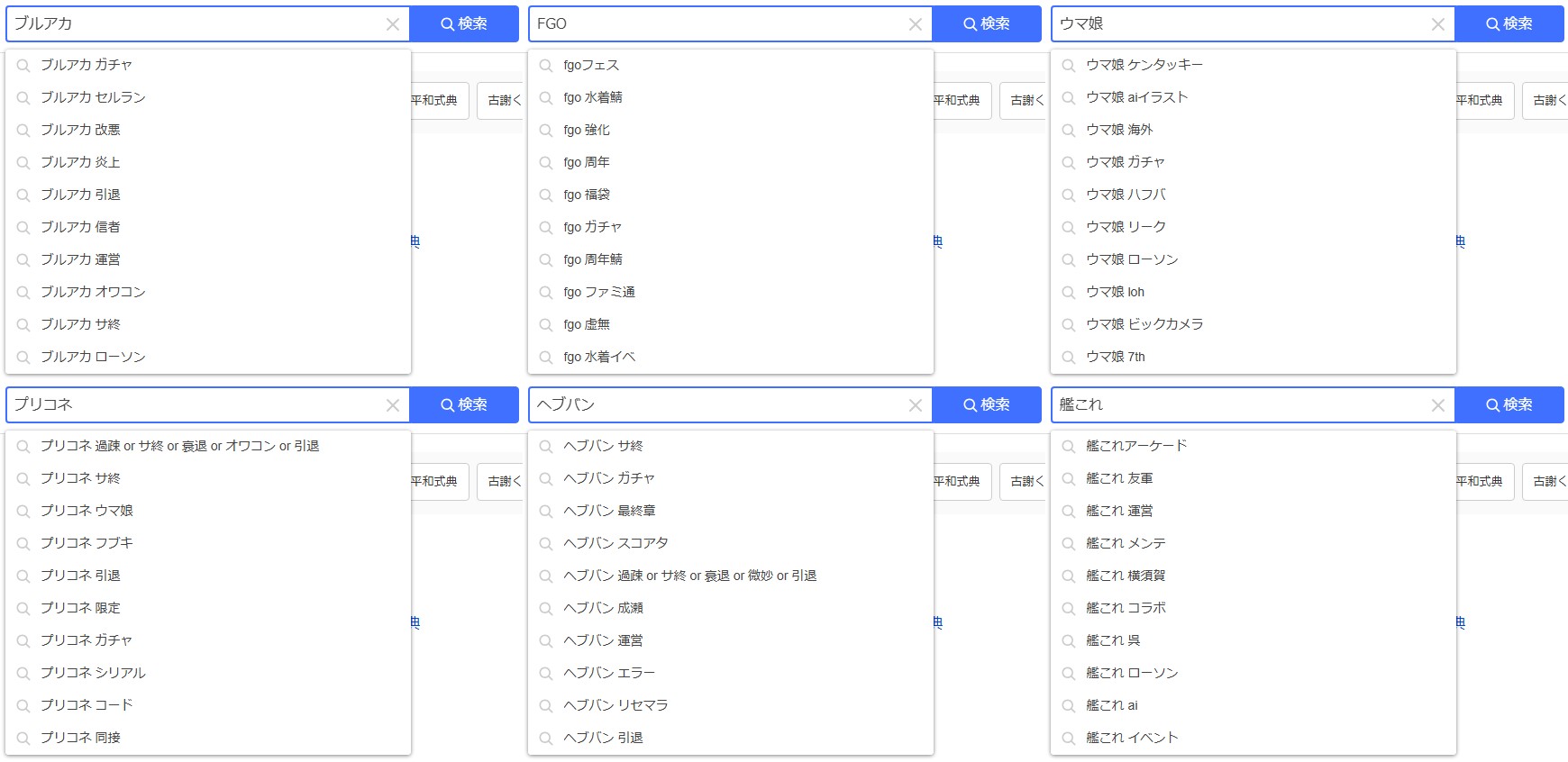Click the 検索 button beside the FGO query

pos(987,24)
